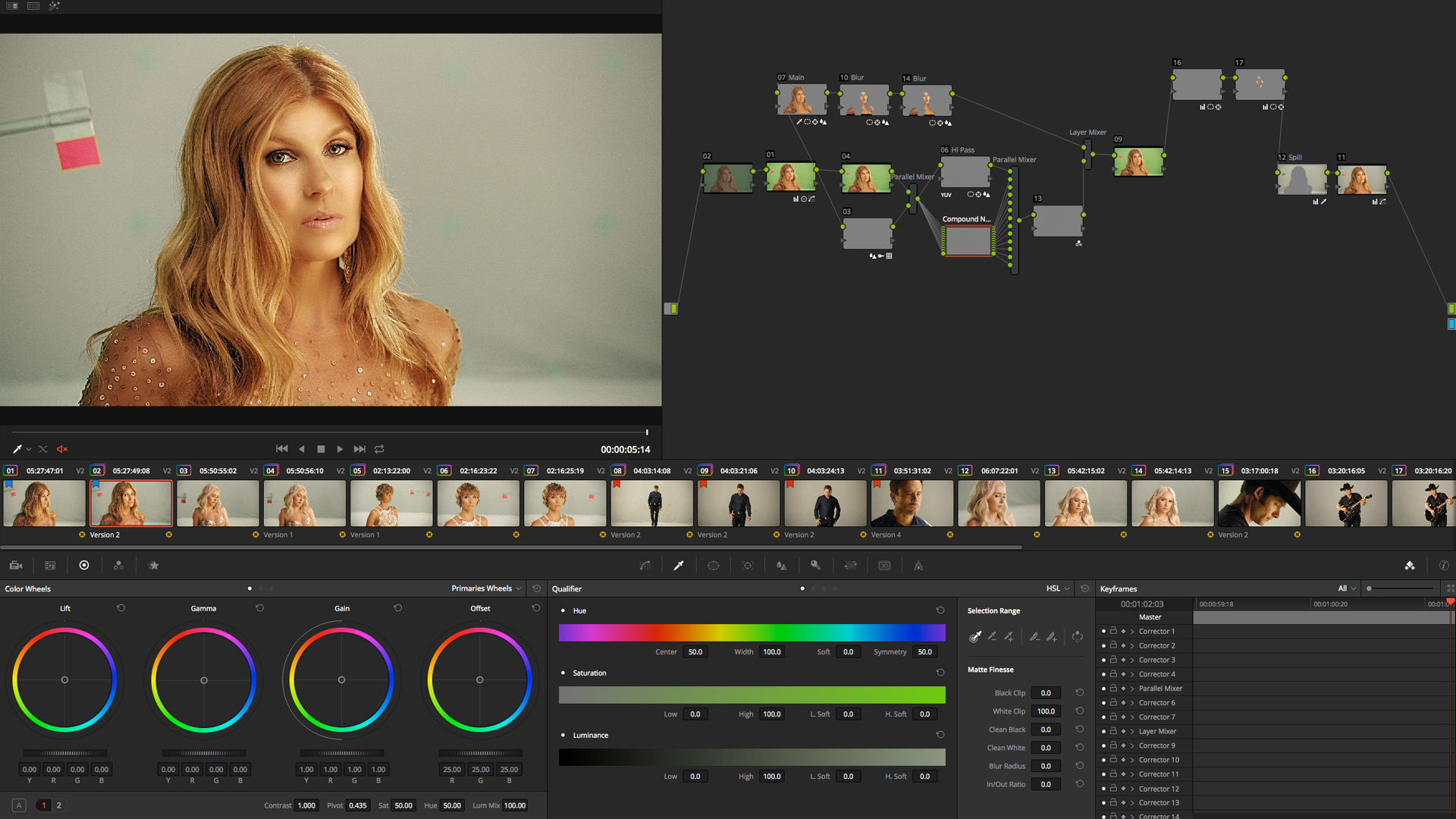Screen dimensions: 1456x819
Task: Expand Corrector 10 keyframe track
Action: pos(1132,760)
